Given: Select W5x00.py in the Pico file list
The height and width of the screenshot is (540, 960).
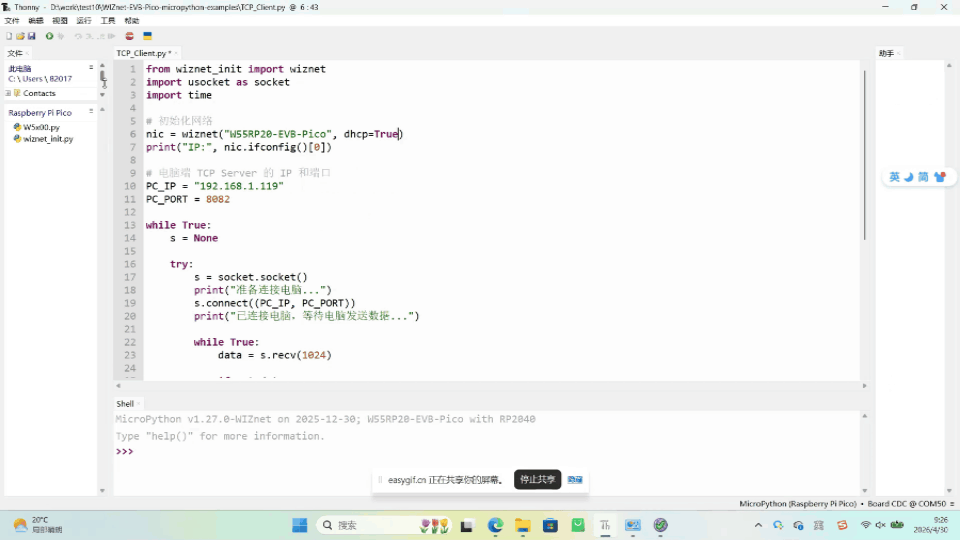Looking at the screenshot, I should (x=42, y=127).
